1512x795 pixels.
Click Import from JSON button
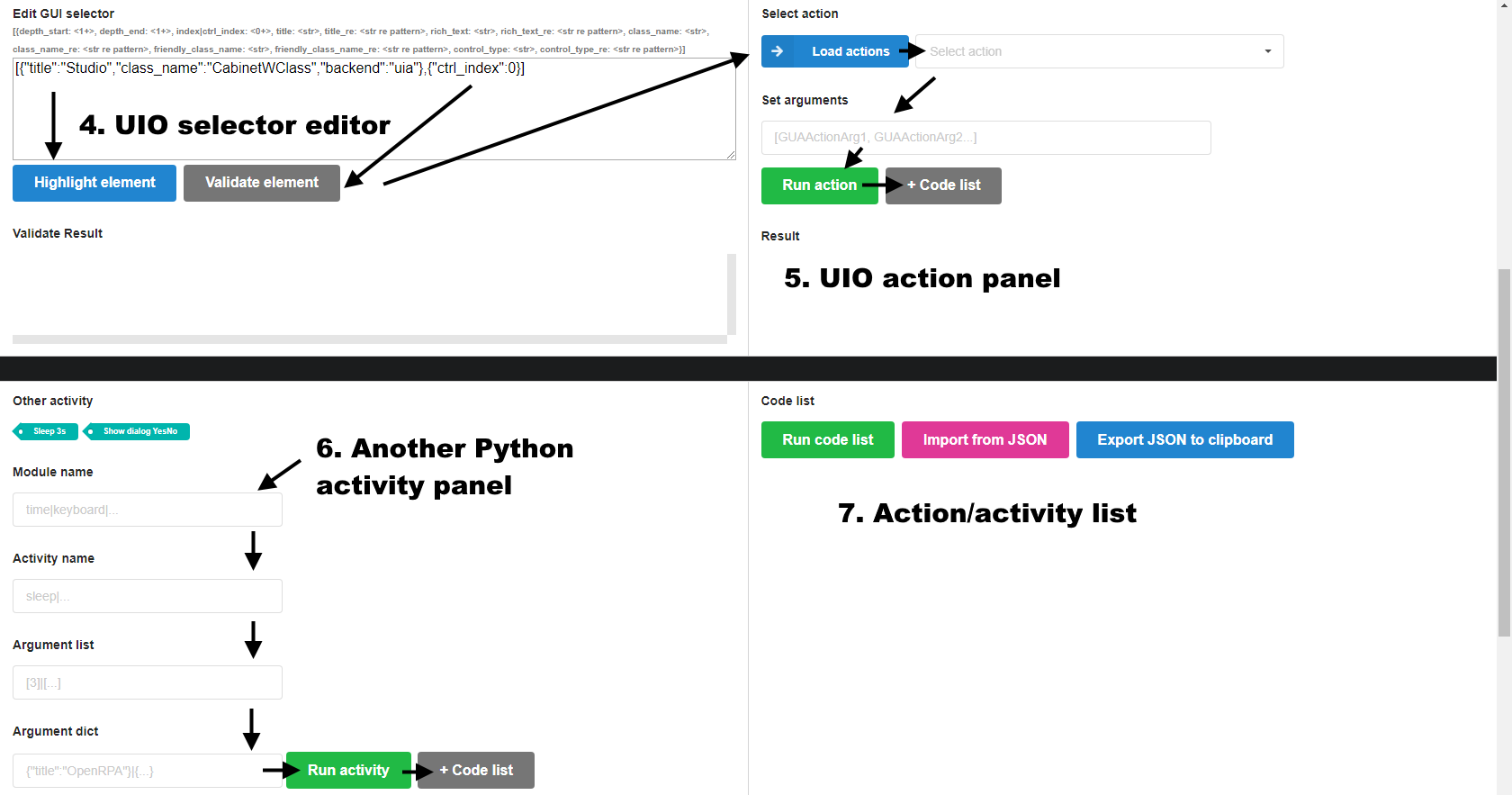point(985,440)
